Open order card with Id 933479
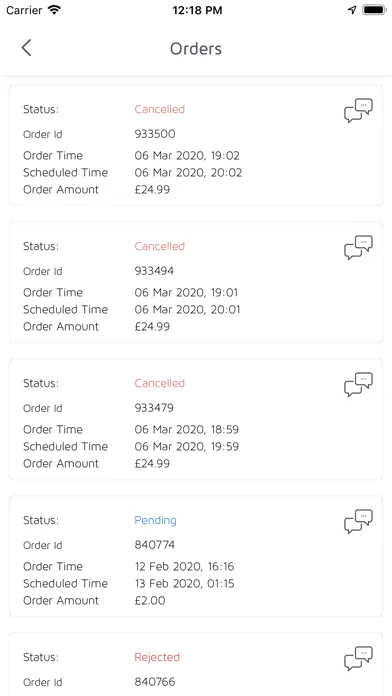Image resolution: width=392 pixels, height=696 pixels. [196, 419]
